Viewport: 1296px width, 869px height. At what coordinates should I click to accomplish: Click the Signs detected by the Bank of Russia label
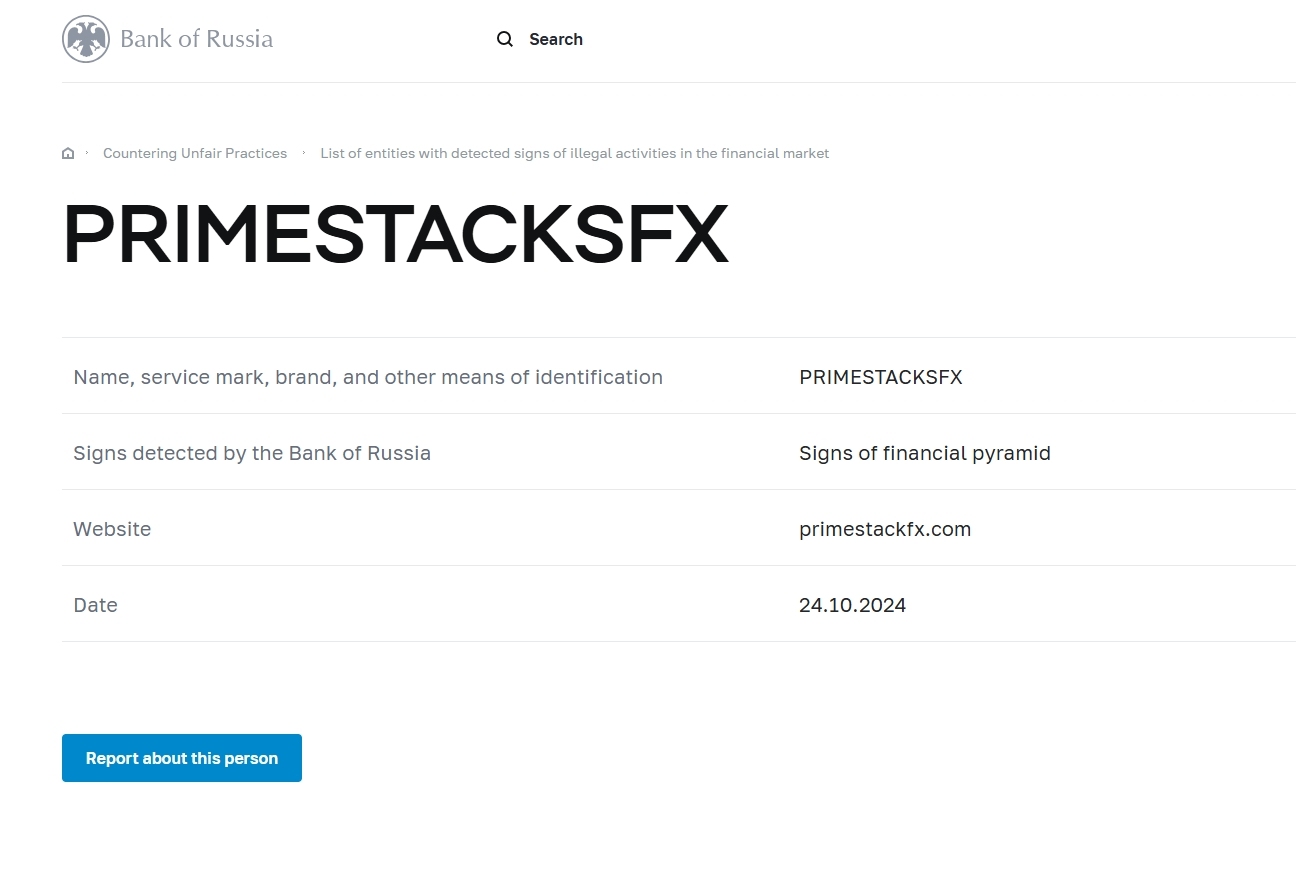252,453
